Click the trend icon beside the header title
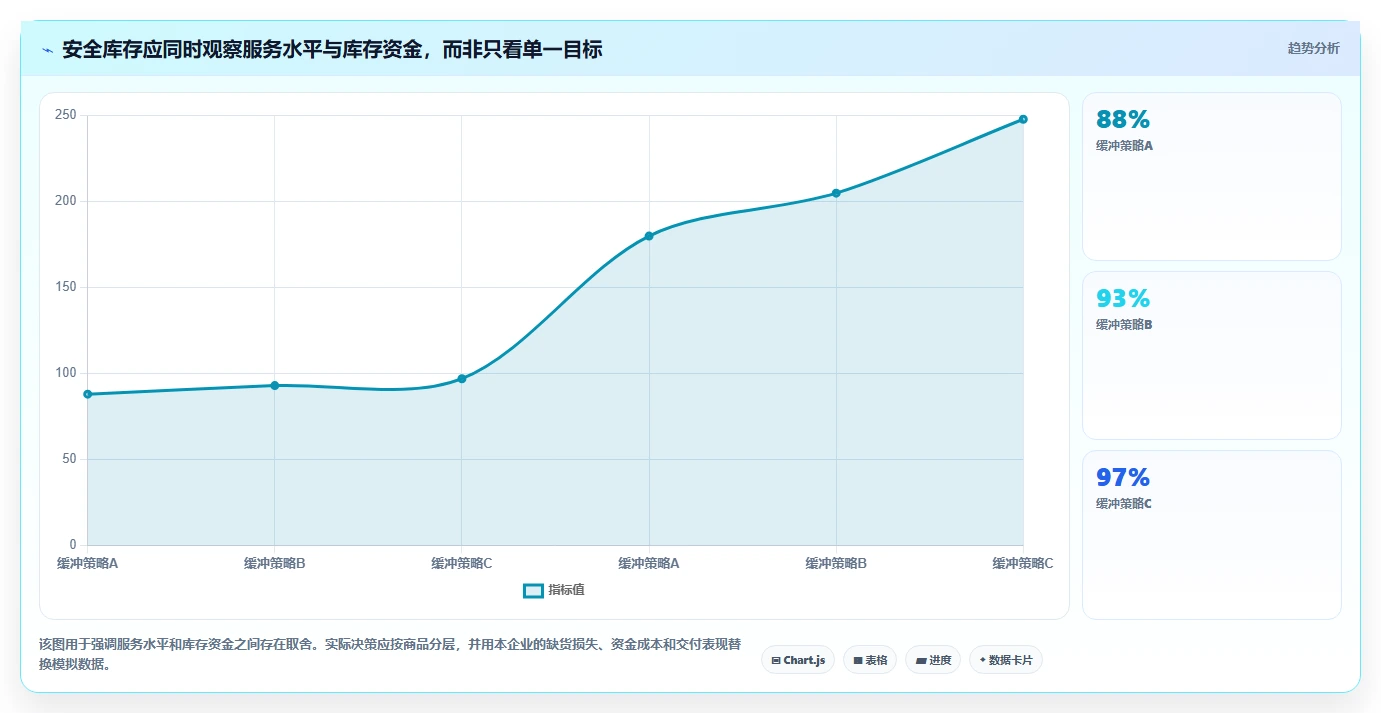The image size is (1381, 713). click(47, 50)
